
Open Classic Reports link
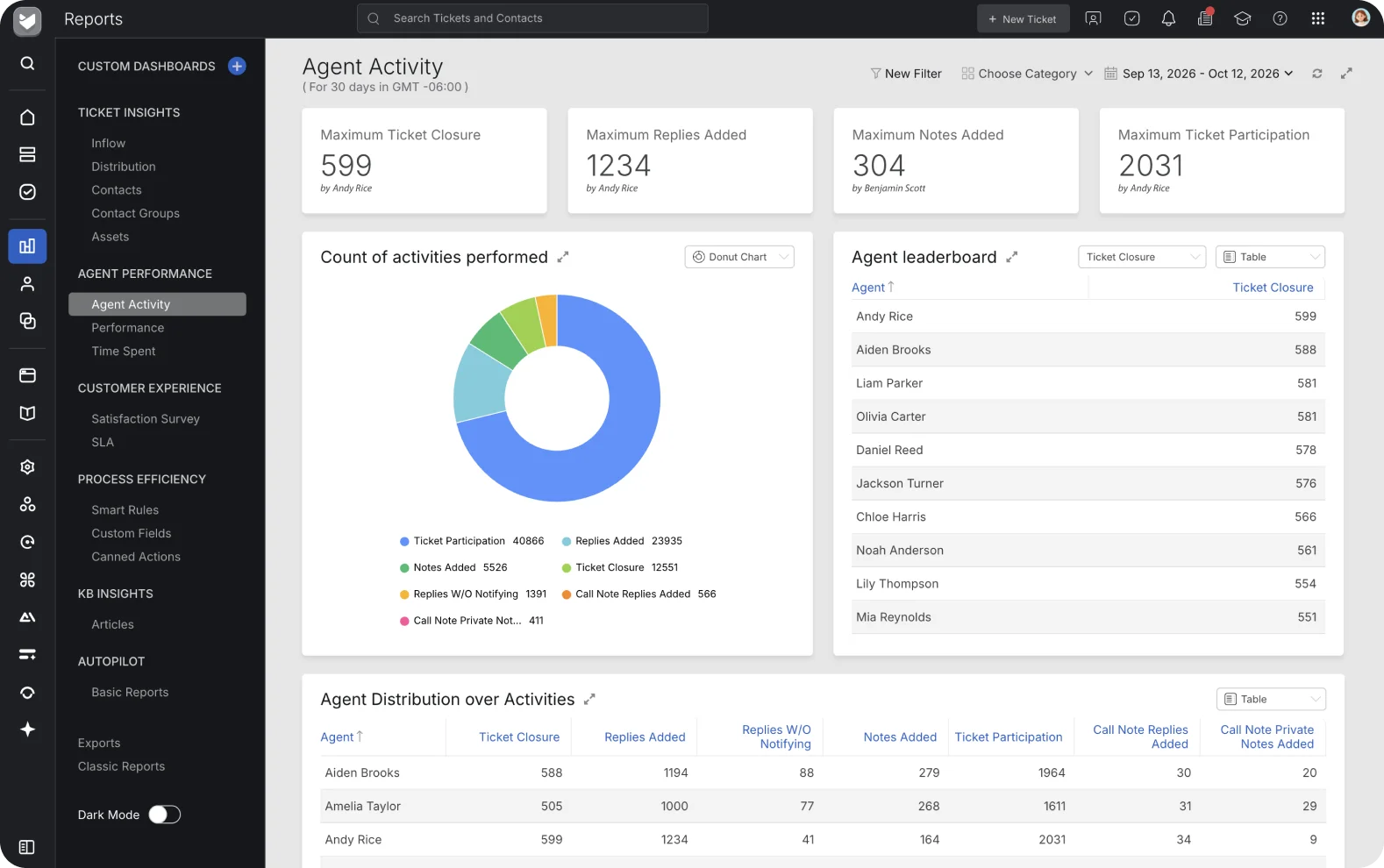tap(121, 766)
